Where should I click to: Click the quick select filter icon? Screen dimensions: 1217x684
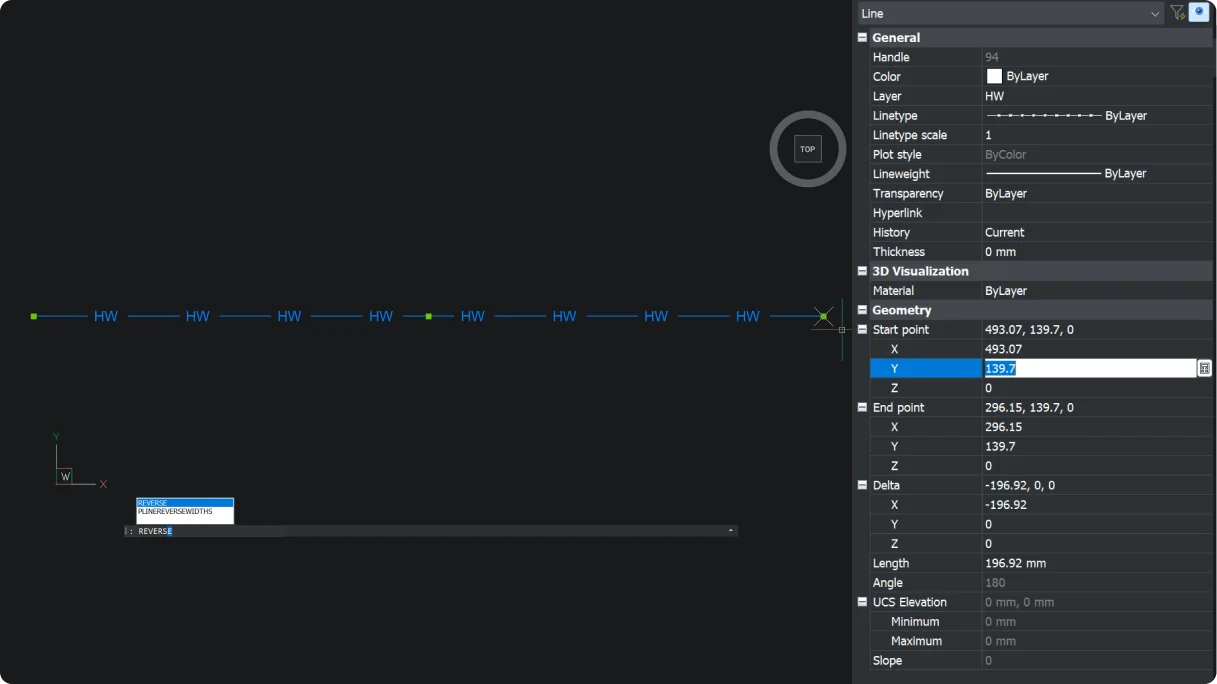pos(1177,13)
